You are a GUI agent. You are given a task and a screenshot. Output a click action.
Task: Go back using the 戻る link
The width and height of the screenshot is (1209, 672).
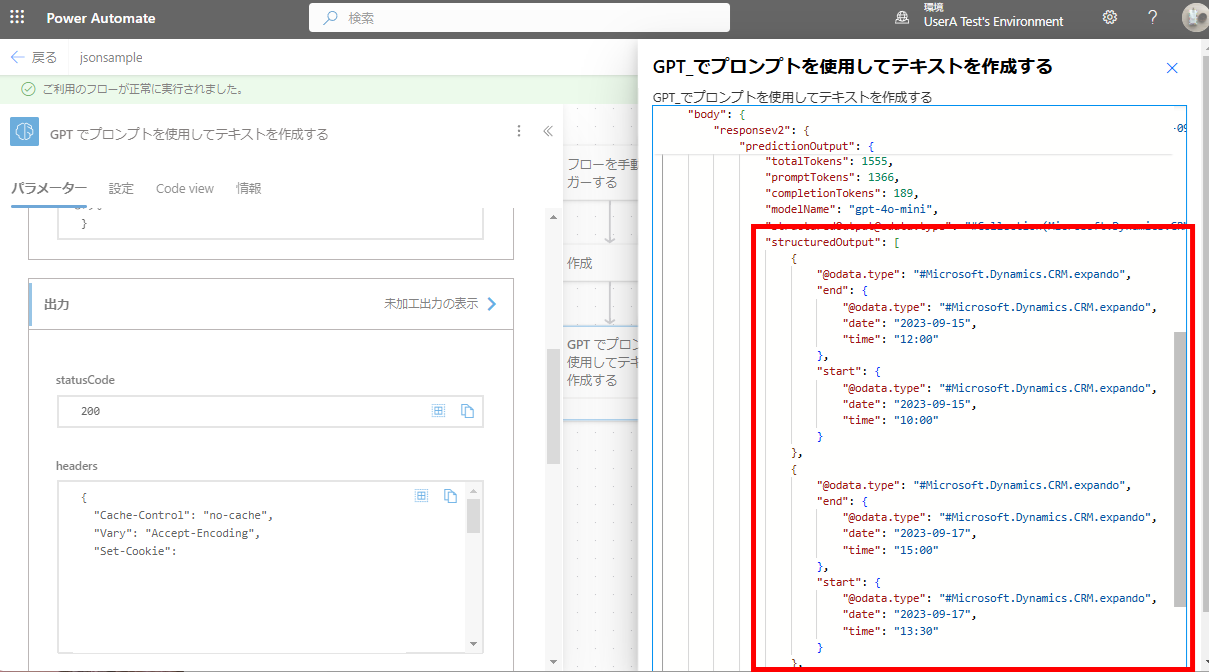tap(33, 57)
